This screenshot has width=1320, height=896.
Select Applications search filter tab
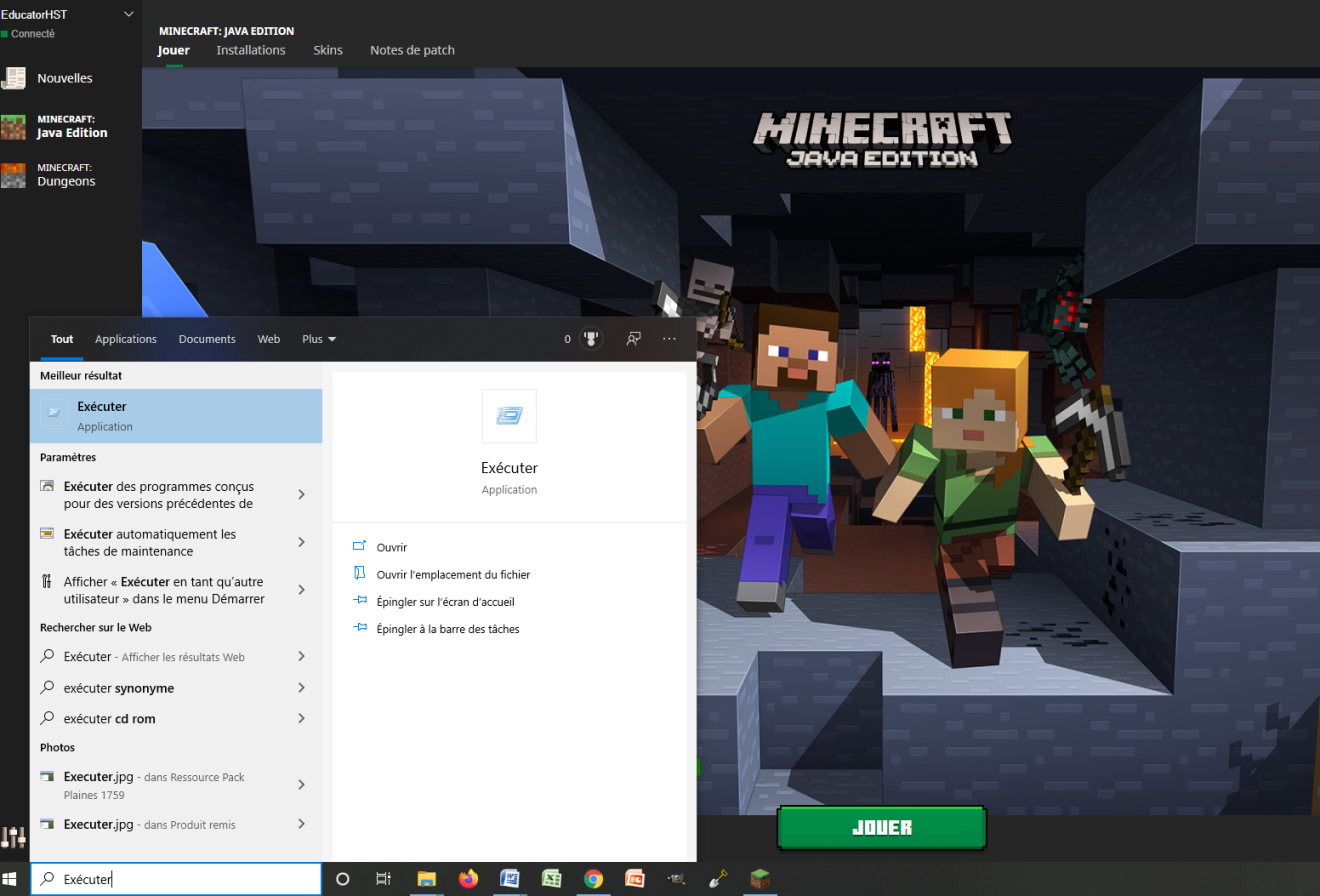tap(126, 339)
